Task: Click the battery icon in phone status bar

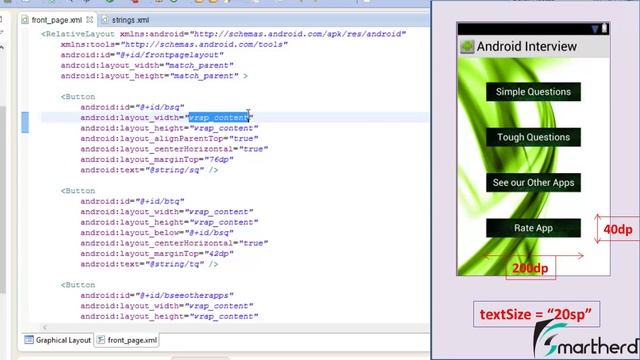Action: coord(604,29)
